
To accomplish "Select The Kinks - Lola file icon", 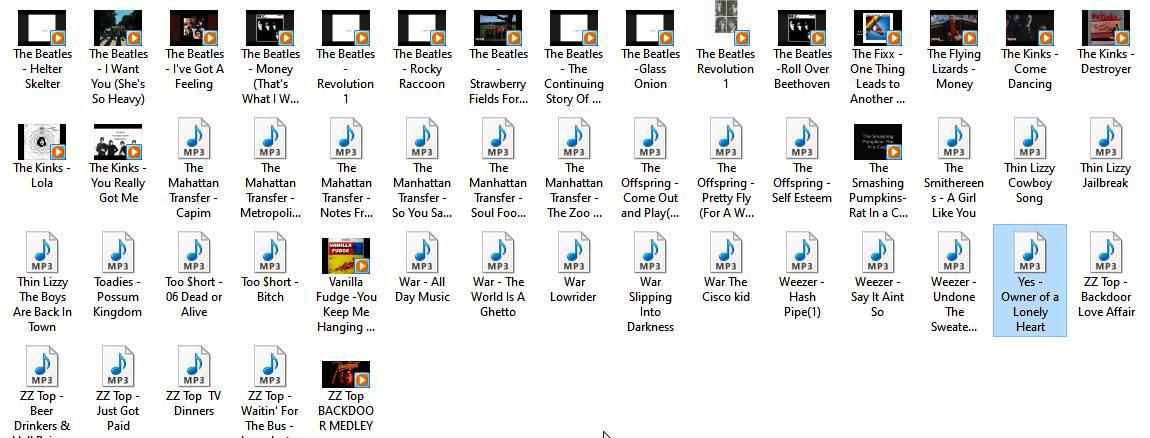I will 42,142.
